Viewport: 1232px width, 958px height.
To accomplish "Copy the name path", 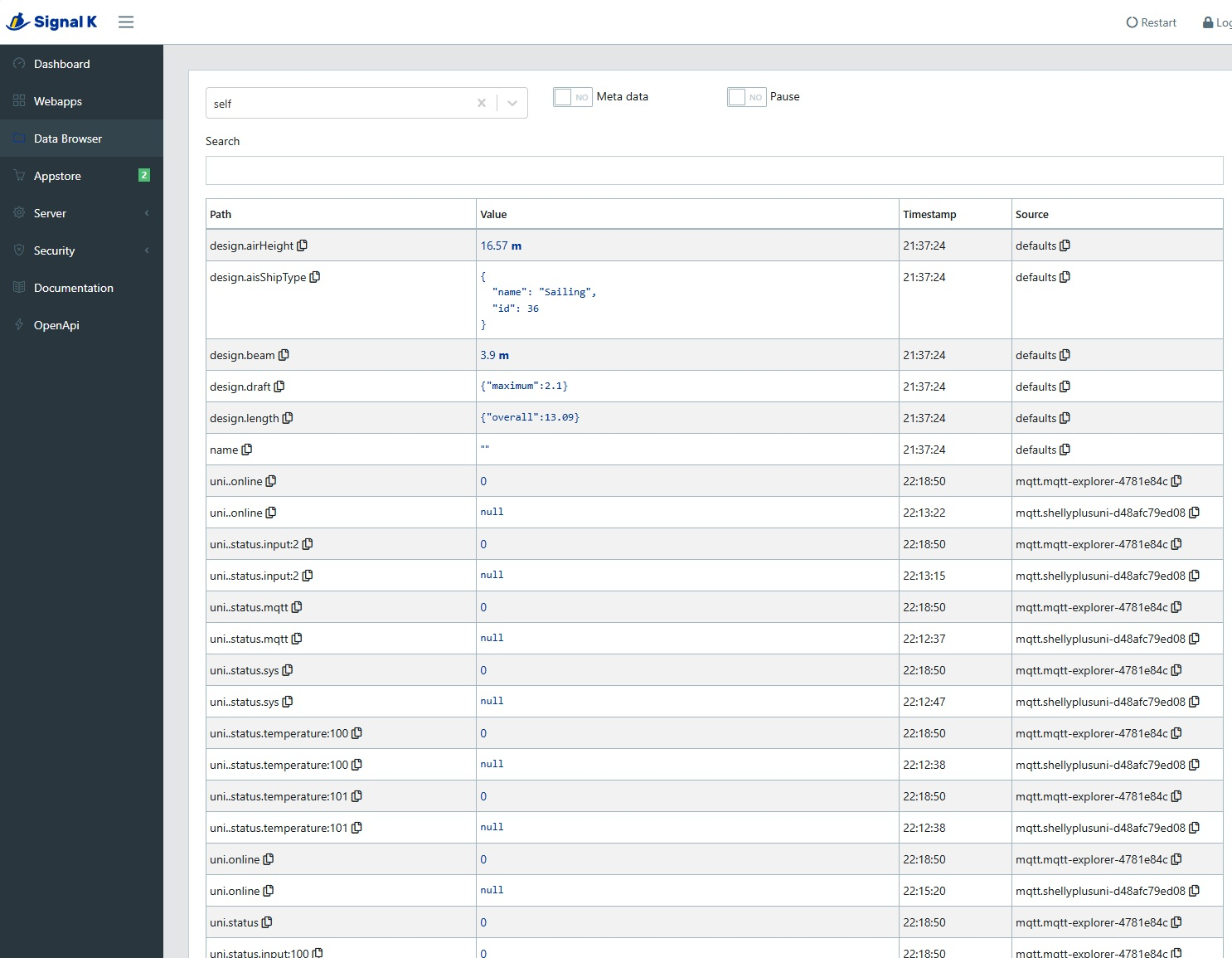I will [247, 450].
